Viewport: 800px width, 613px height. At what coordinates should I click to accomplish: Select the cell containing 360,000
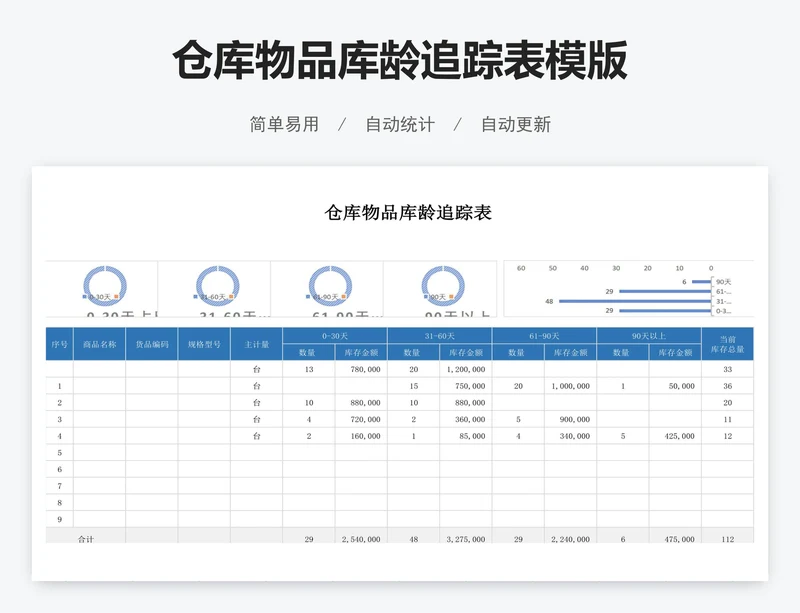[465, 419]
